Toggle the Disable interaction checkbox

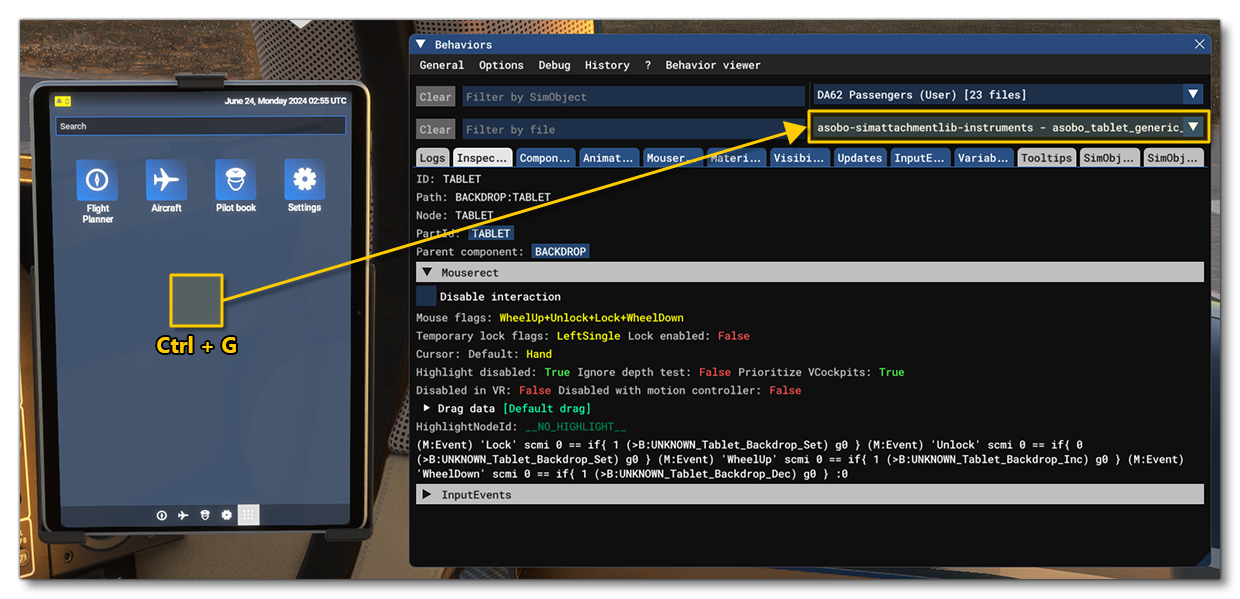click(x=425, y=295)
